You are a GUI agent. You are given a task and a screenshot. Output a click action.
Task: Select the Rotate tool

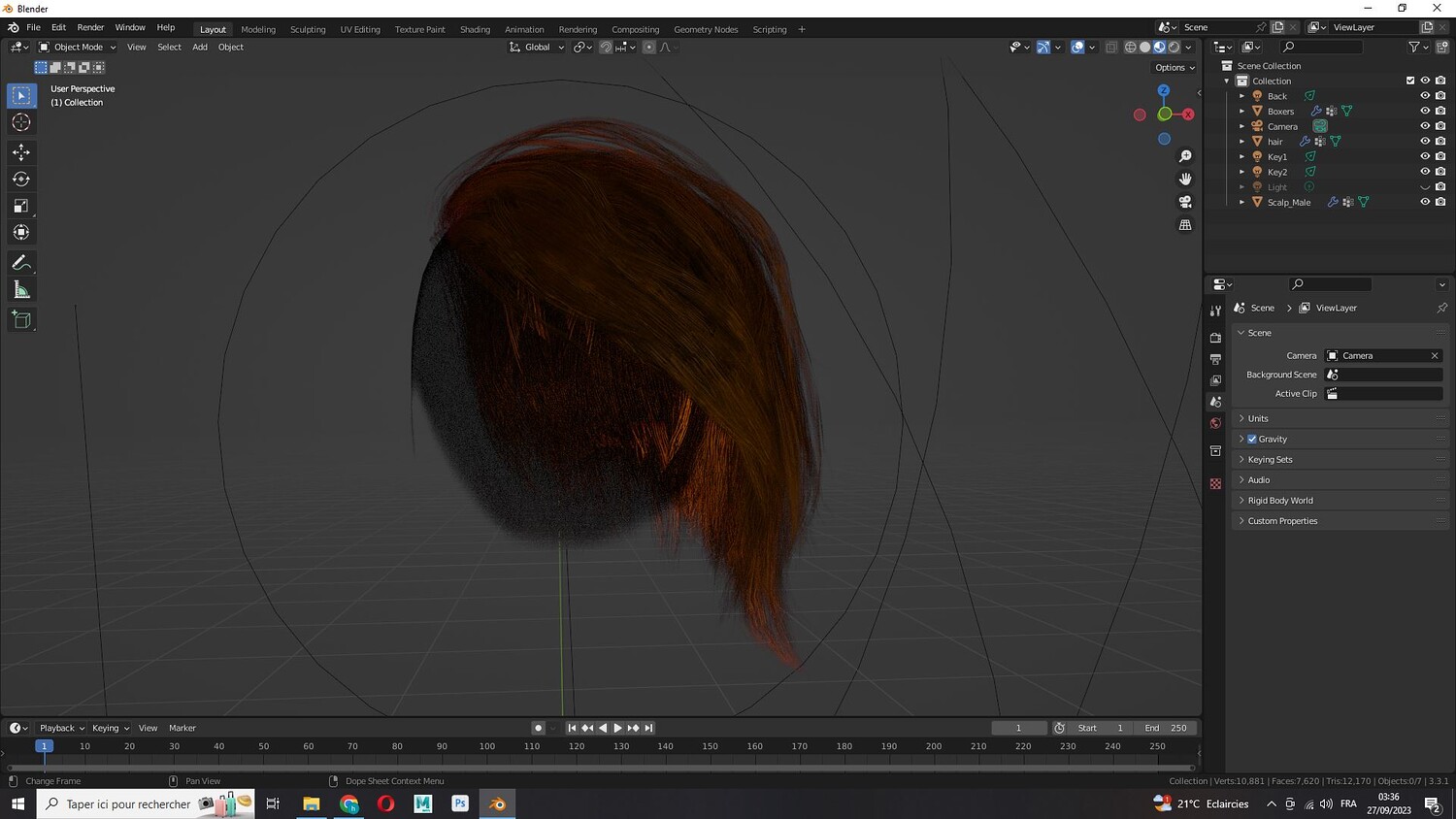pos(21,179)
